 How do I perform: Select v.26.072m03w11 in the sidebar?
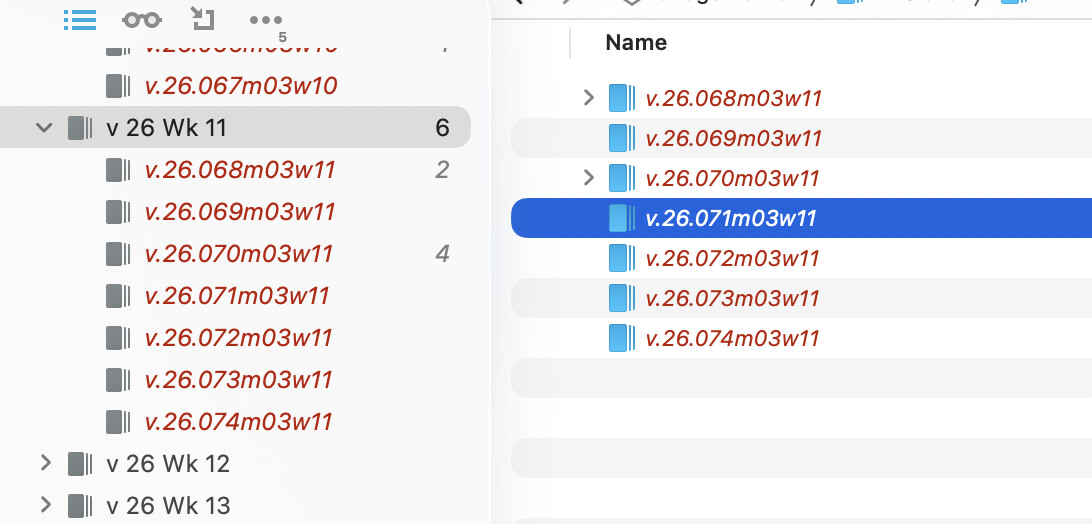238,338
